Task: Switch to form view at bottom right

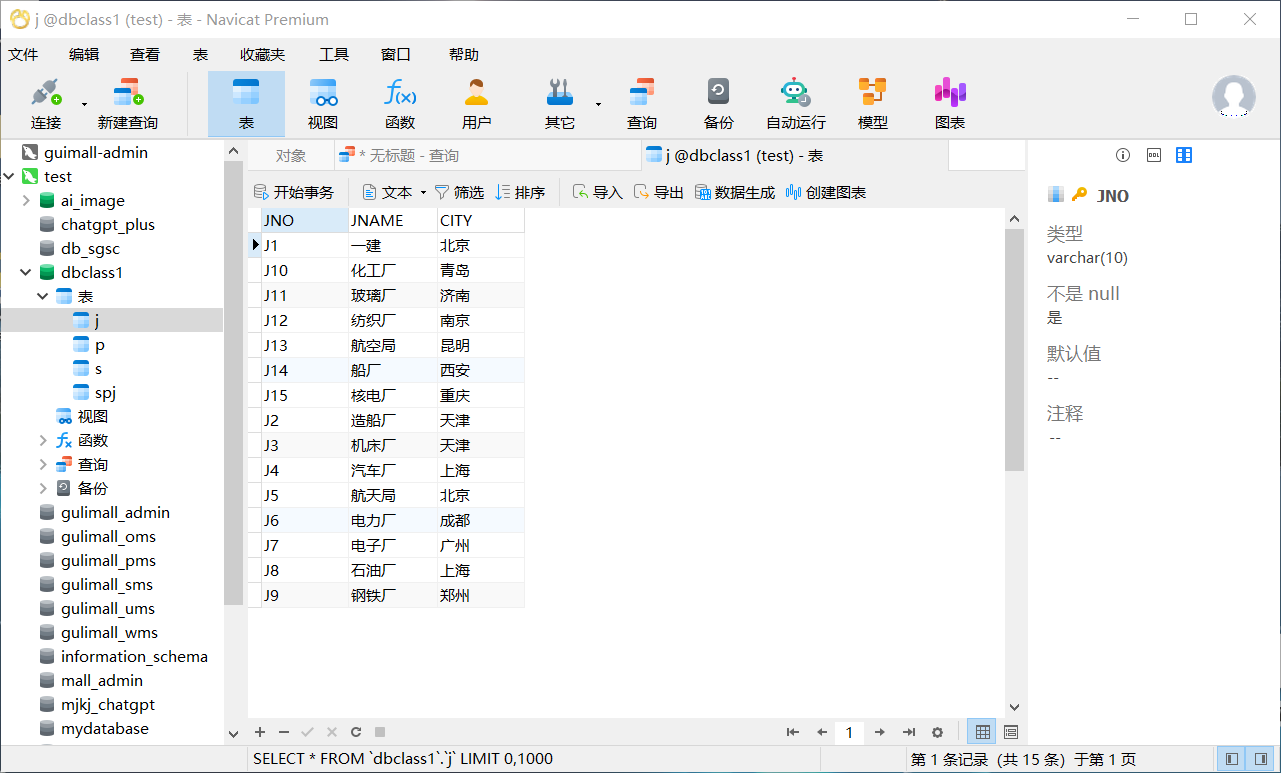Action: click(x=1010, y=732)
